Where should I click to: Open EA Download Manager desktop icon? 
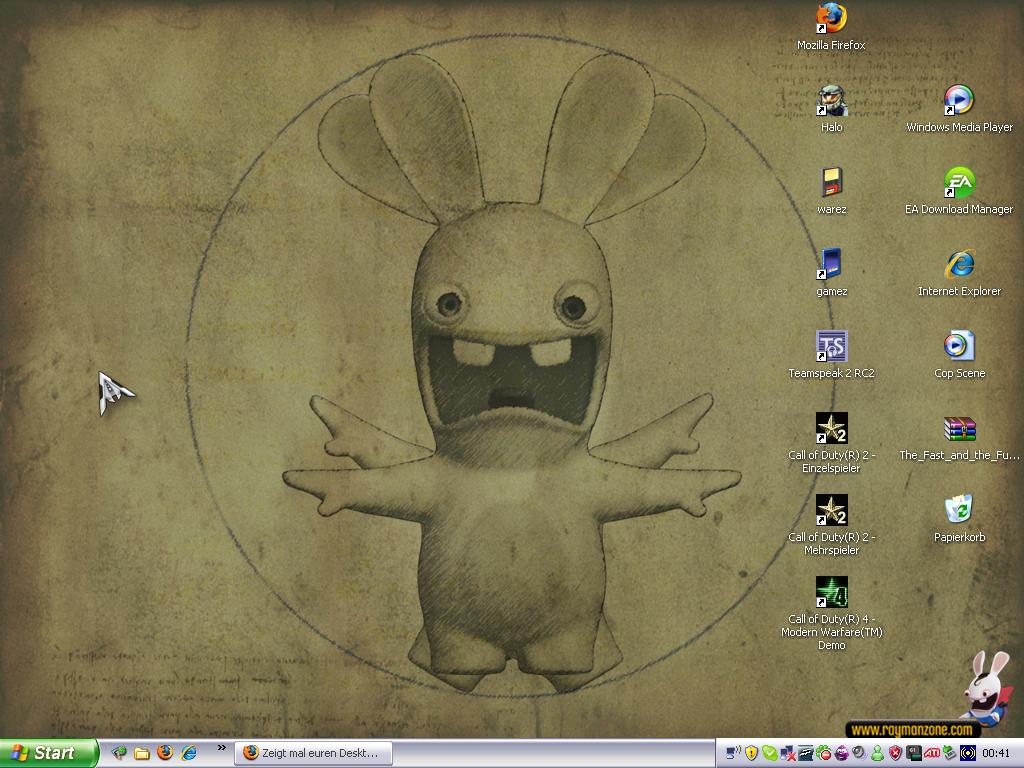coord(959,192)
